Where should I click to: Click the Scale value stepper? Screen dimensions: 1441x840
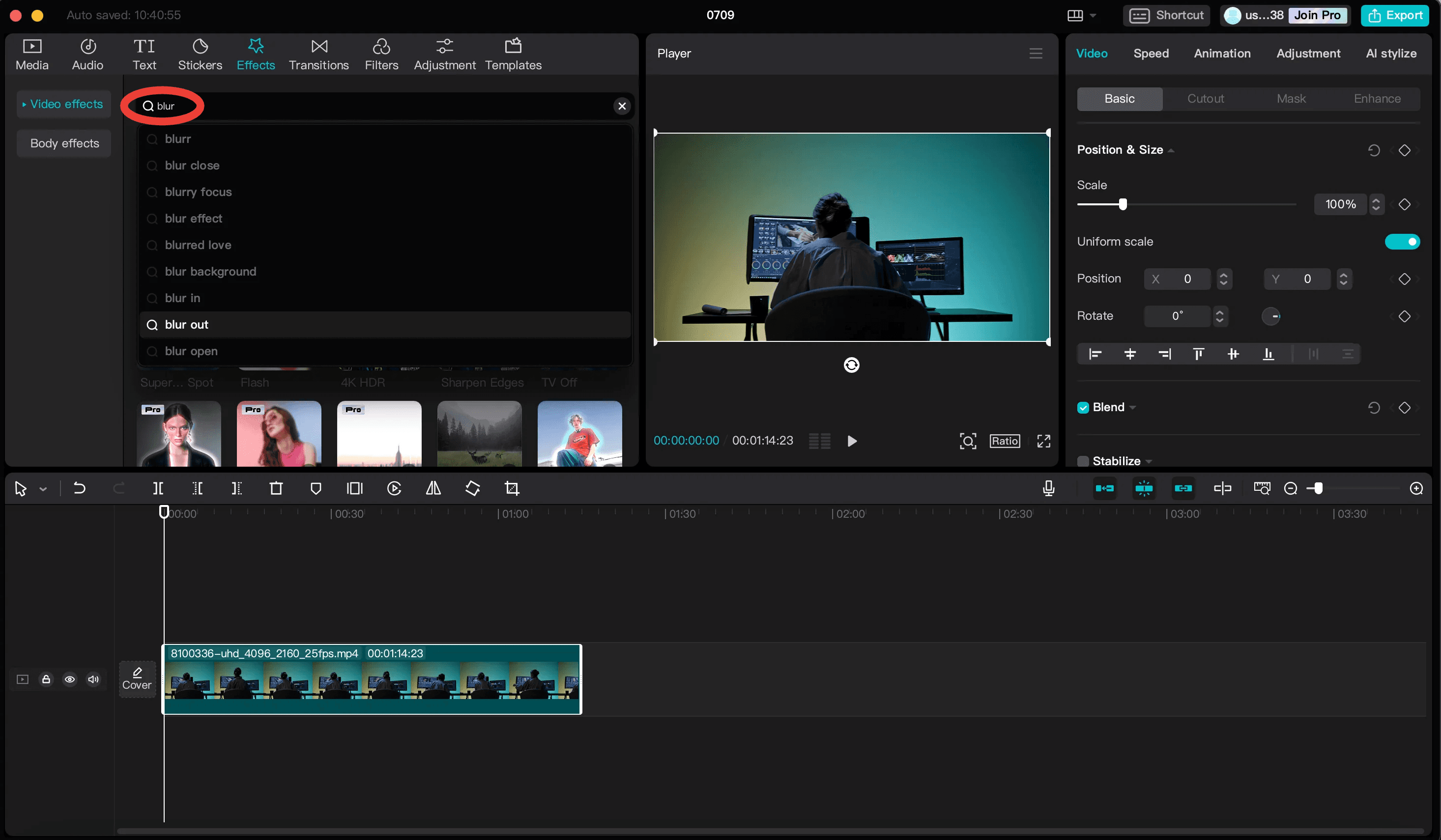1377,204
